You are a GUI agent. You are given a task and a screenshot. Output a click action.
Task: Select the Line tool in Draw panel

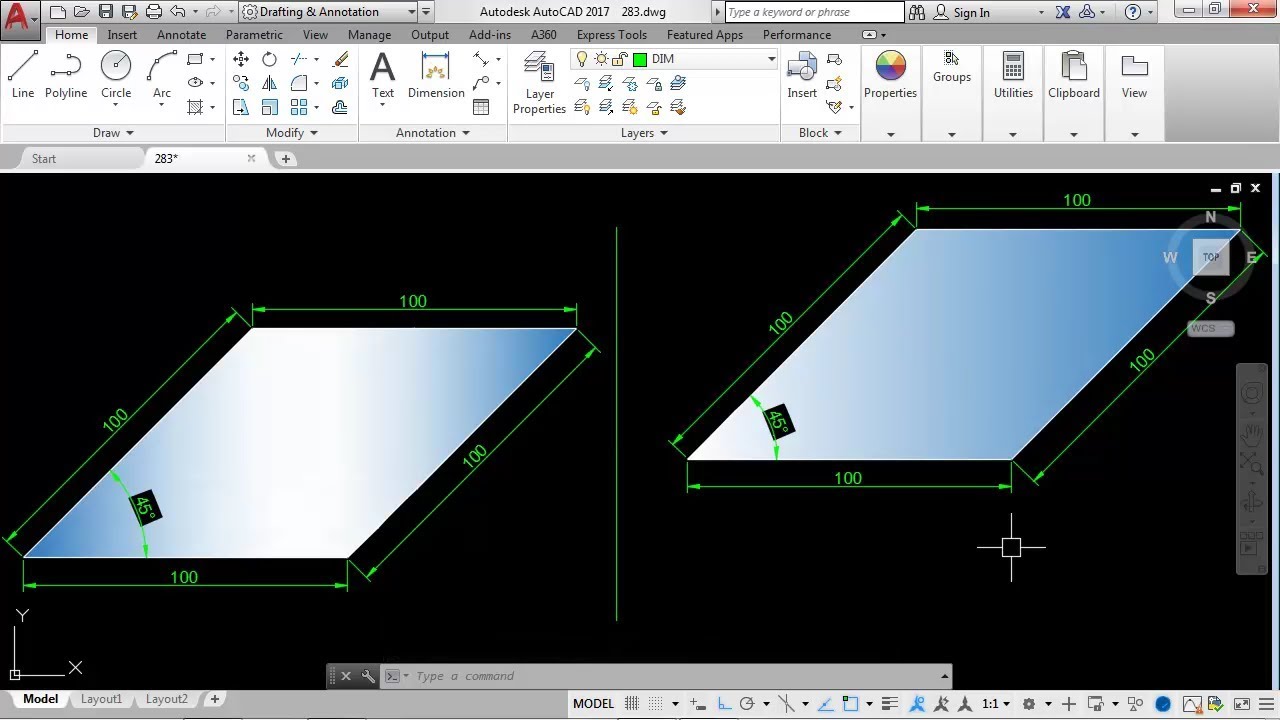click(x=23, y=76)
